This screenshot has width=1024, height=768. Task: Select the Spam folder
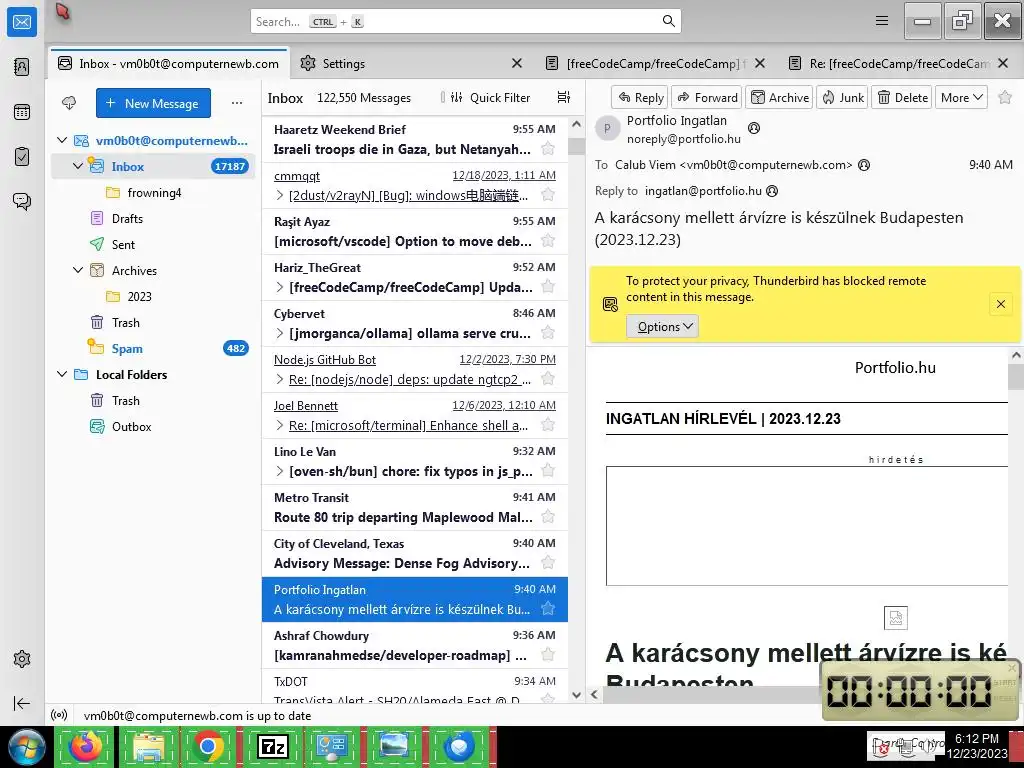point(153,348)
